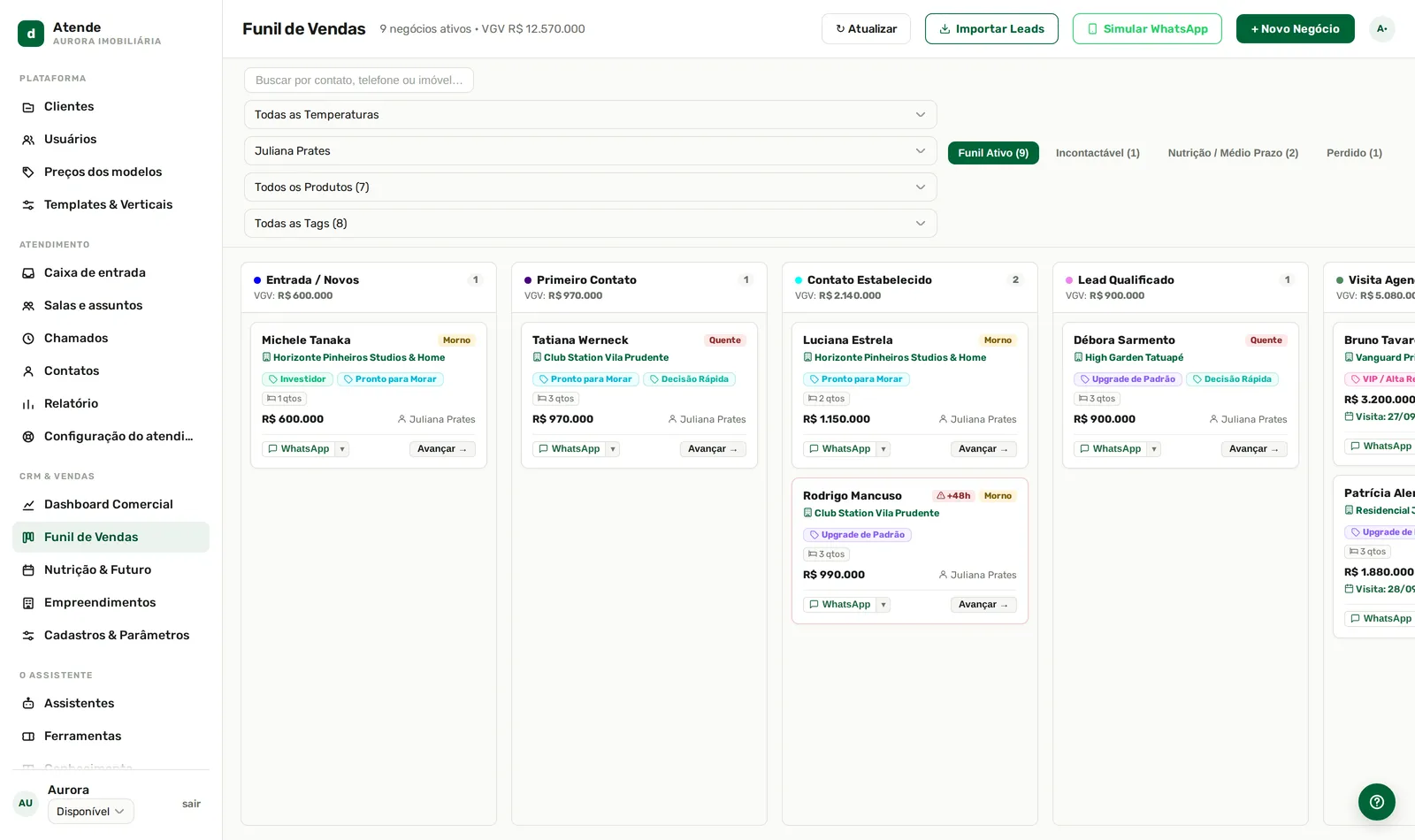Click Simular WhatsApp button
Image resolution: width=1415 pixels, height=840 pixels.
pyautogui.click(x=1147, y=28)
